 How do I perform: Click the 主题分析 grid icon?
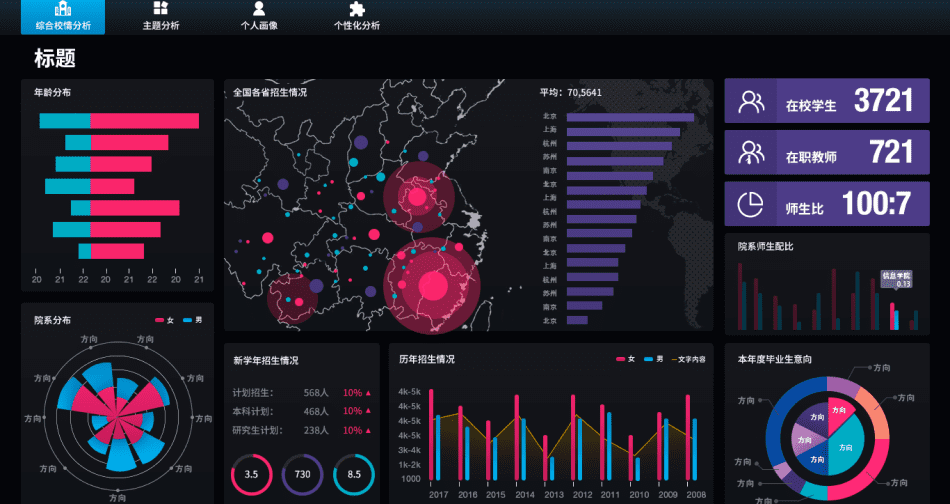[x=161, y=8]
